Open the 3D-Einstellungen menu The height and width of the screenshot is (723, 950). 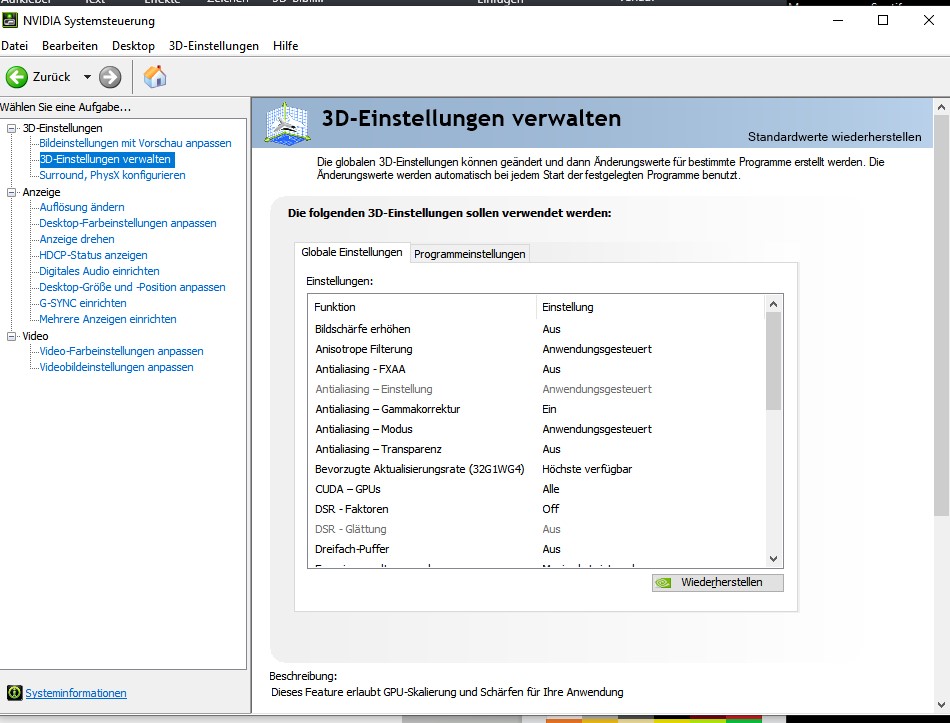(x=214, y=46)
